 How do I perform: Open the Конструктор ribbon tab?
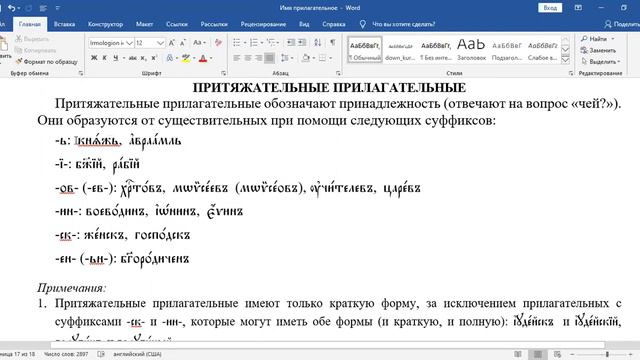click(105, 24)
